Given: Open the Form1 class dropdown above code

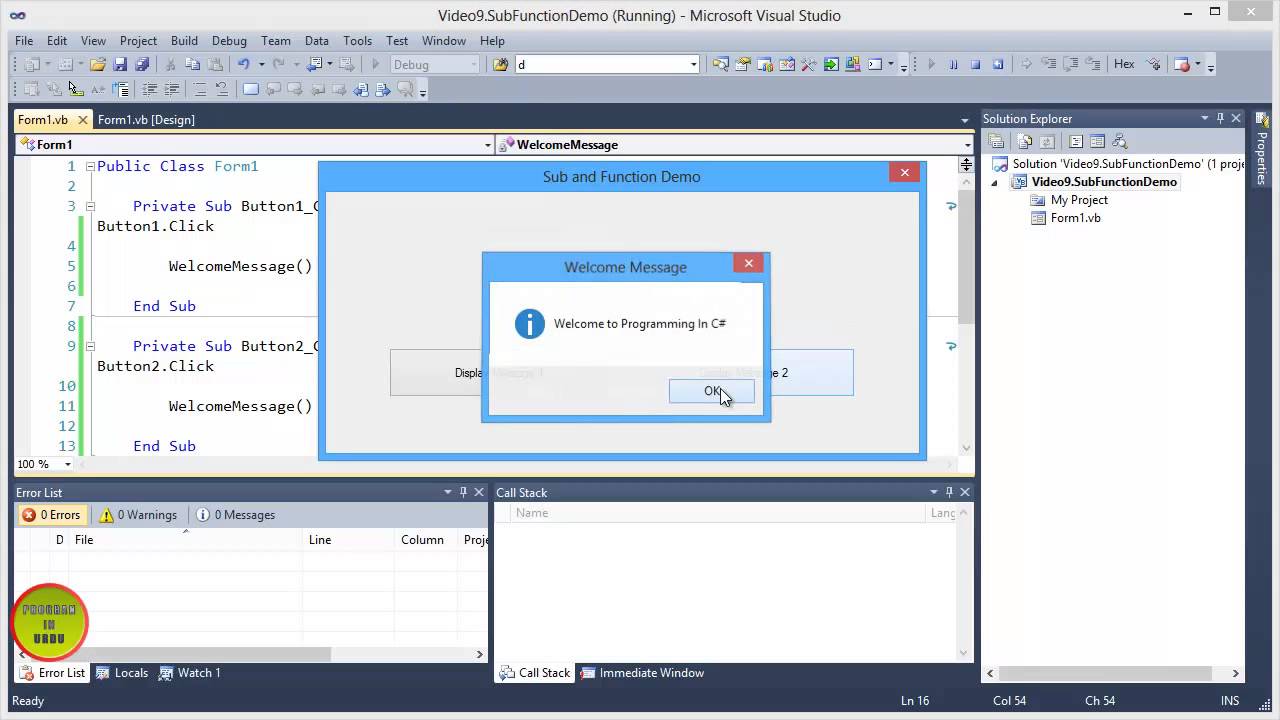Looking at the screenshot, I should (488, 145).
